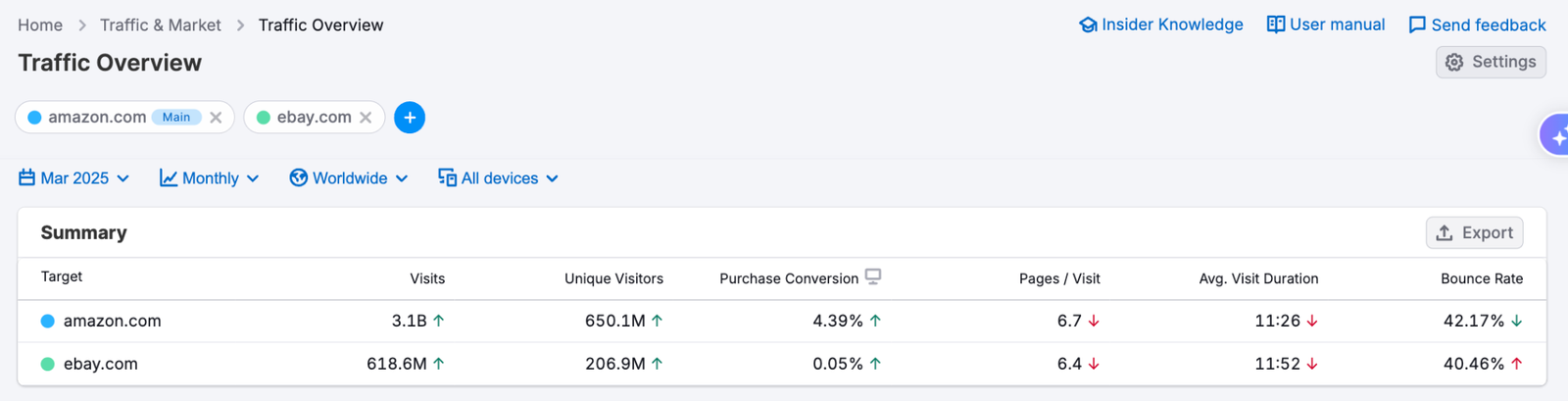Add another competitor with plus button
The image size is (1568, 401).
pyautogui.click(x=410, y=118)
